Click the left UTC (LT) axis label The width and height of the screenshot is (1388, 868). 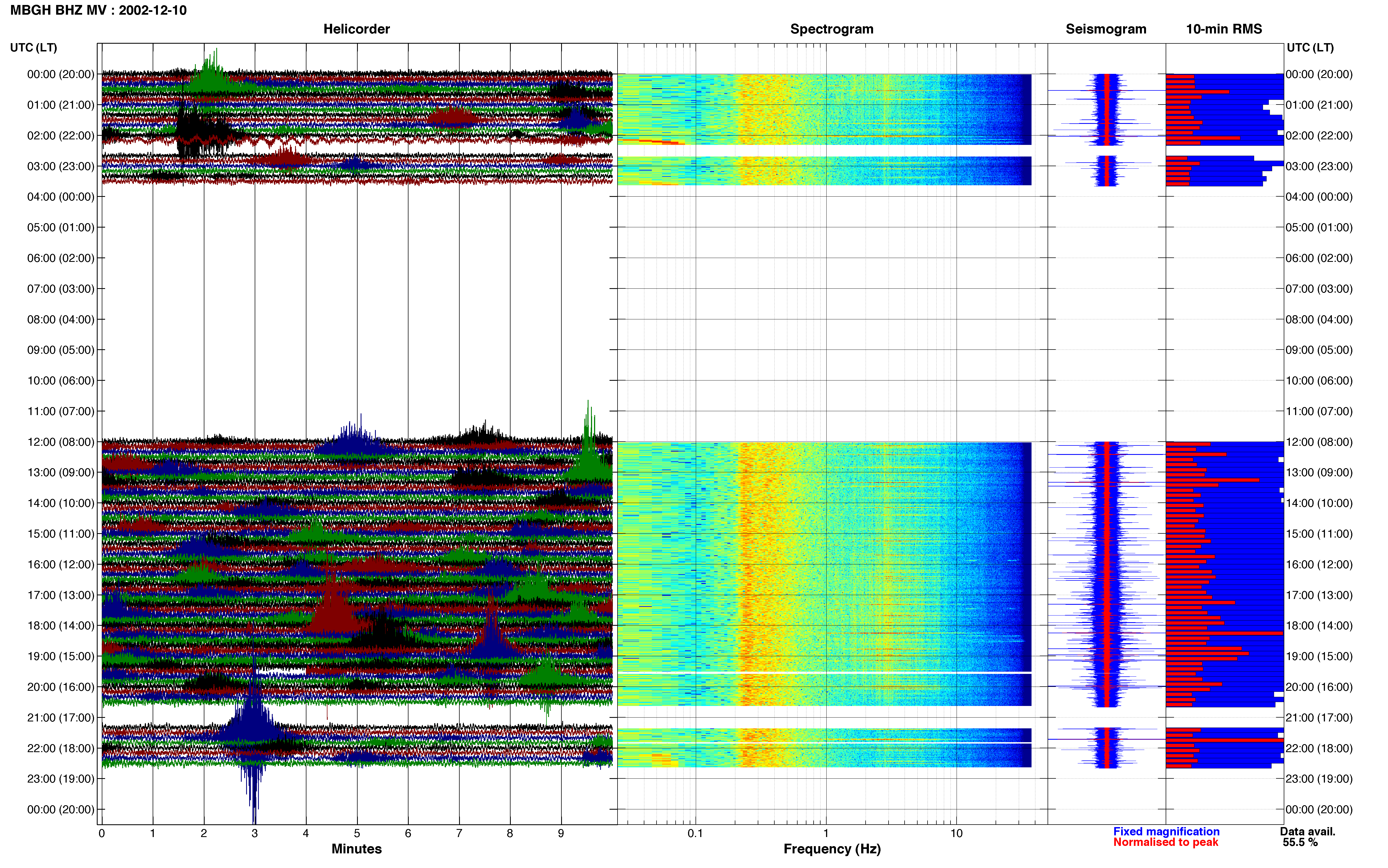33,48
